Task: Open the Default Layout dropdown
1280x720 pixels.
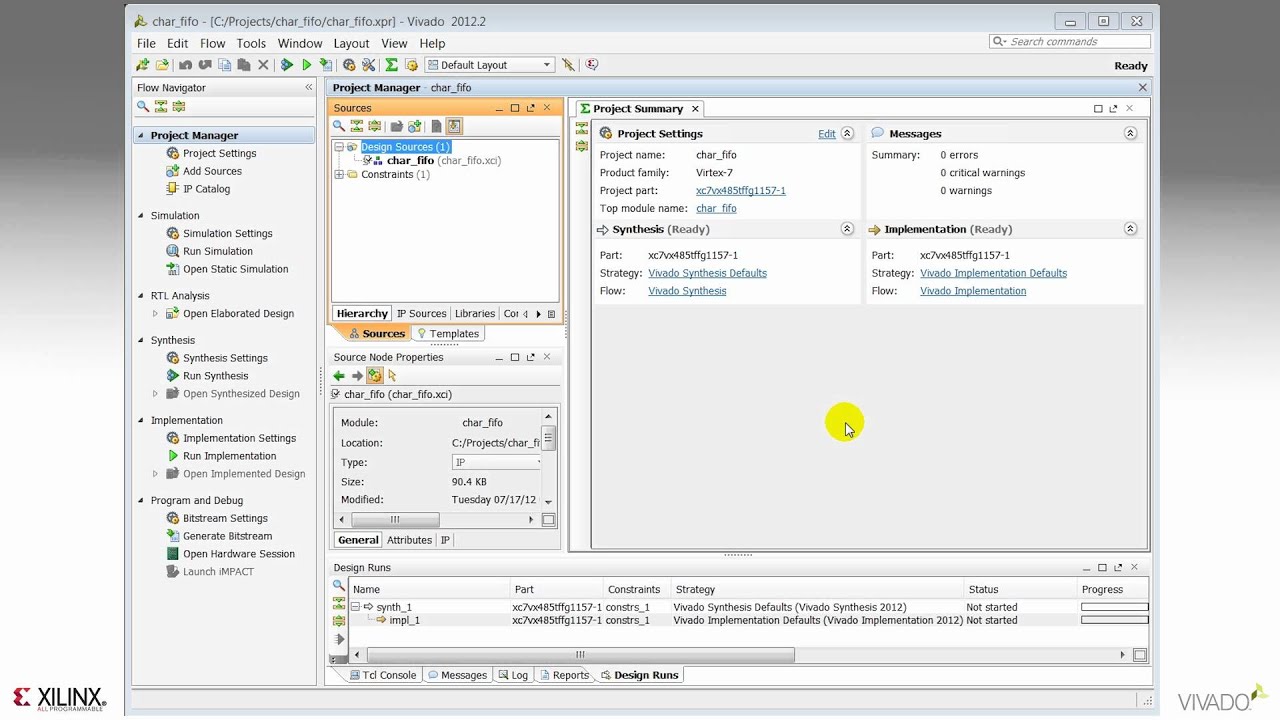Action: pyautogui.click(x=489, y=65)
